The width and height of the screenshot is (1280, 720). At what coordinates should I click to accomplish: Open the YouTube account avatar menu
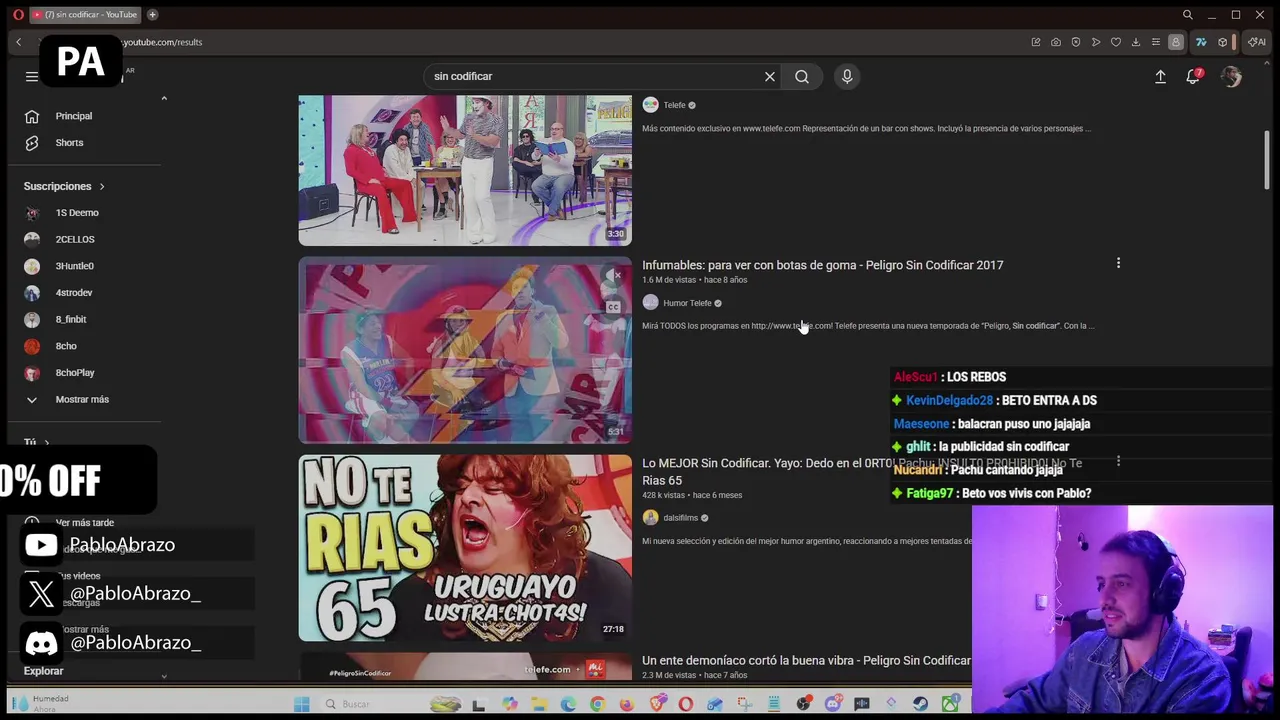pyautogui.click(x=1231, y=76)
